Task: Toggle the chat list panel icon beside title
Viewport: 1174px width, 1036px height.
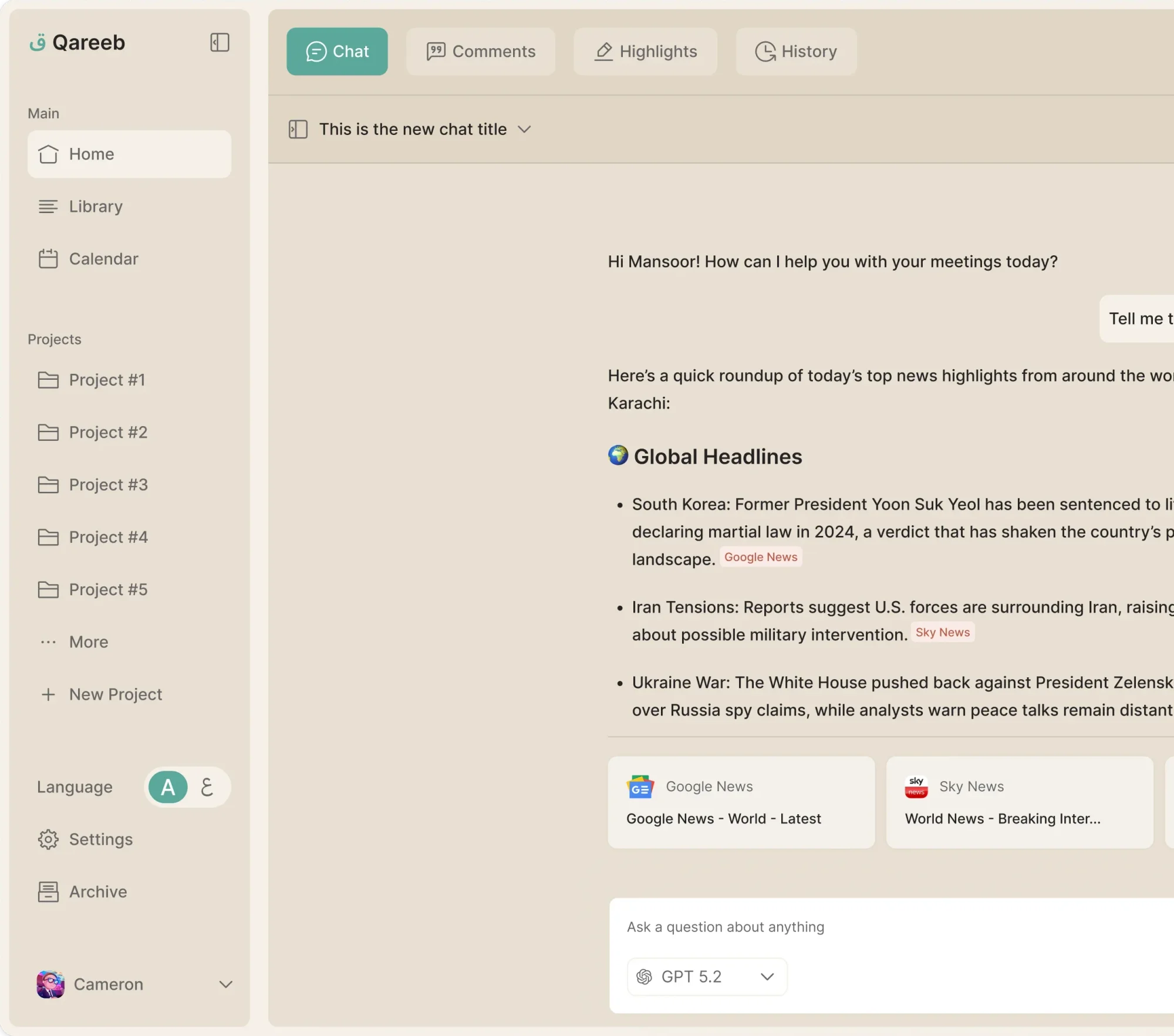Action: 298,129
